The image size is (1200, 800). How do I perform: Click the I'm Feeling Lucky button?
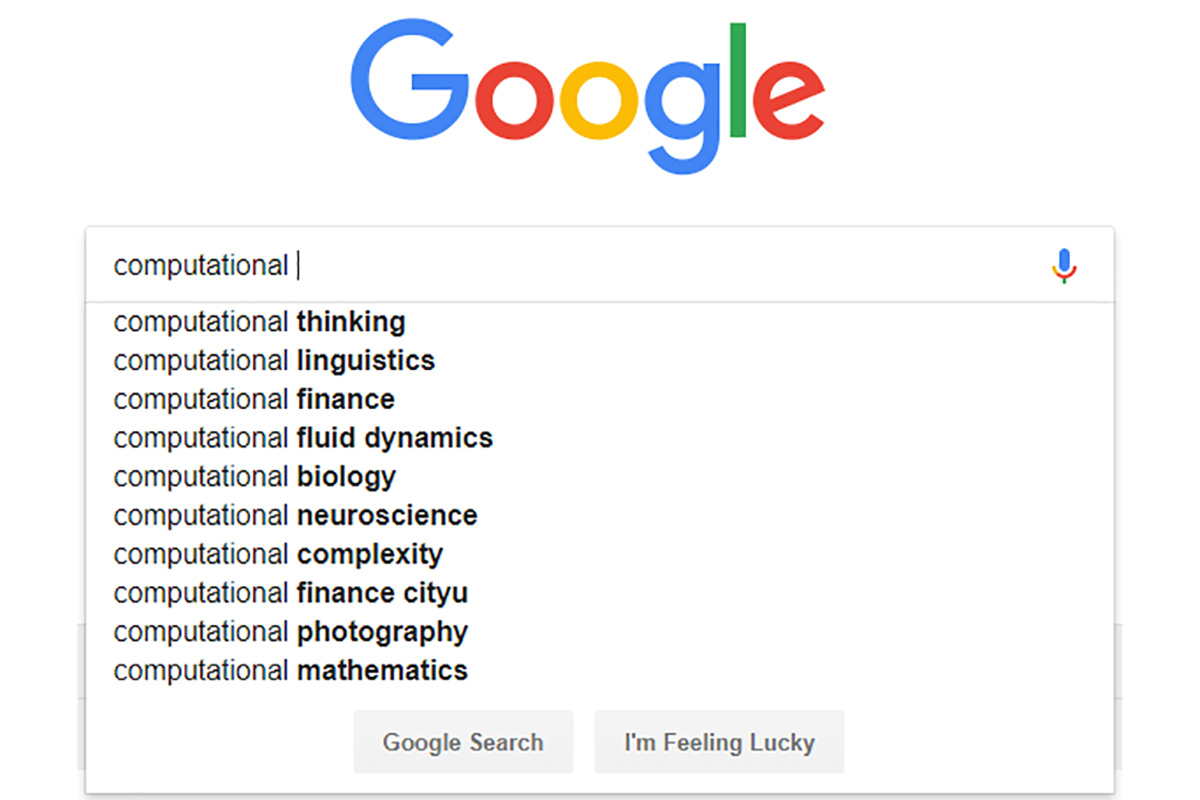719,742
